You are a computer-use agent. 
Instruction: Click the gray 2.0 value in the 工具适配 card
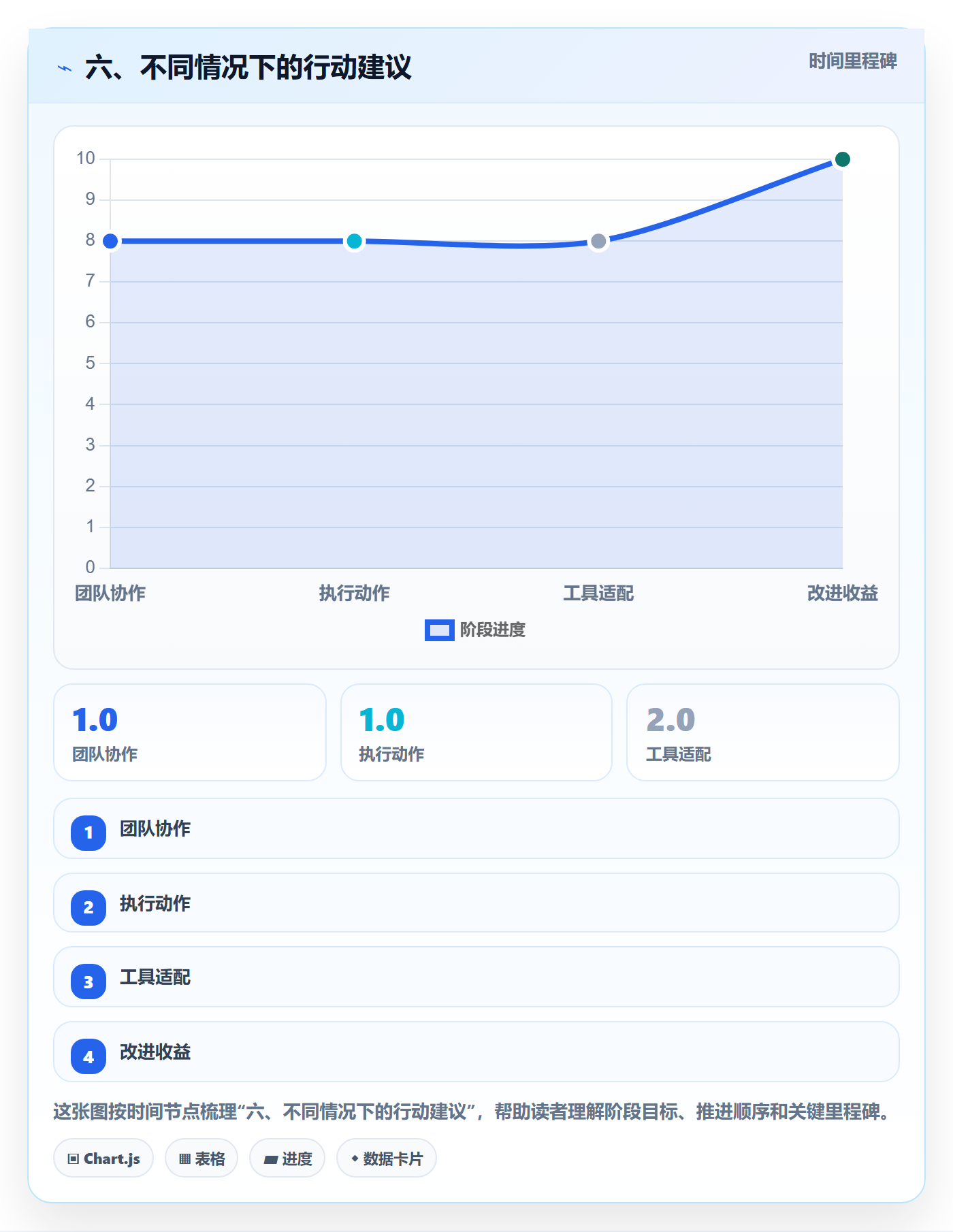(x=671, y=720)
